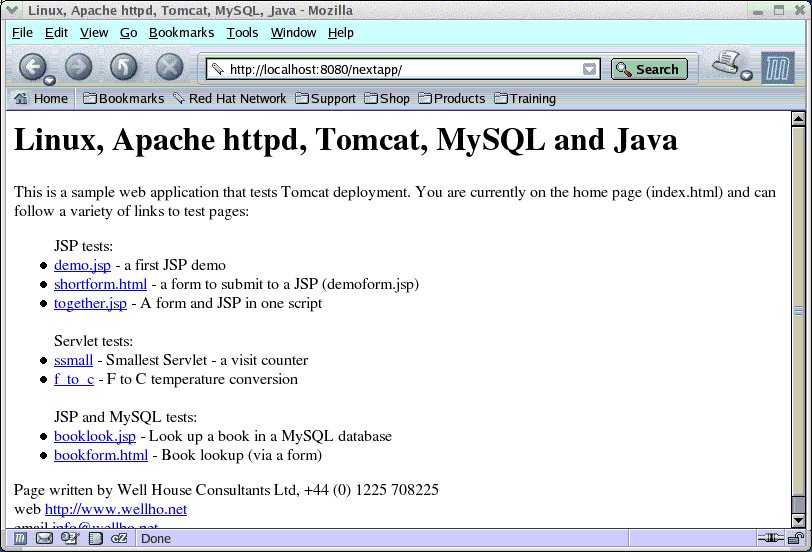Click the scrollbar down arrow
Screen dimensions: 812x552
coord(799,520)
